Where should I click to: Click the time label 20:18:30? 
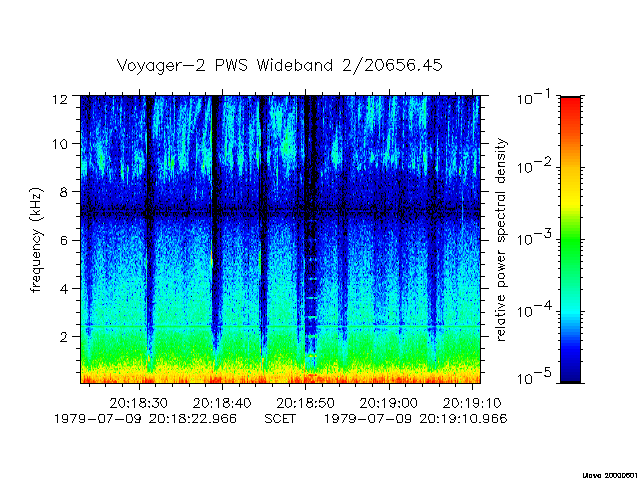point(138,403)
